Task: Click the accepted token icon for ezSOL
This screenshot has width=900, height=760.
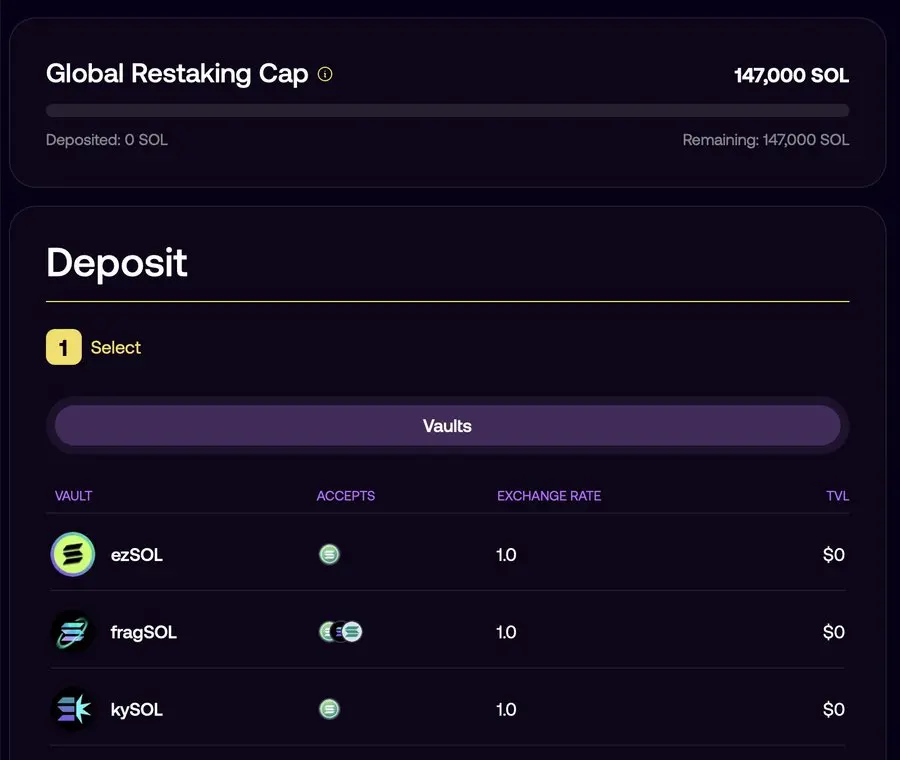Action: click(x=329, y=554)
